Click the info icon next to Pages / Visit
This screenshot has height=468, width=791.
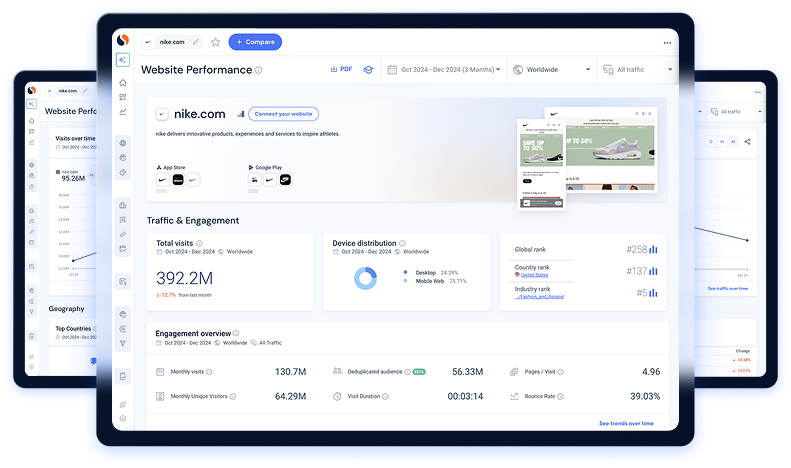pos(560,372)
